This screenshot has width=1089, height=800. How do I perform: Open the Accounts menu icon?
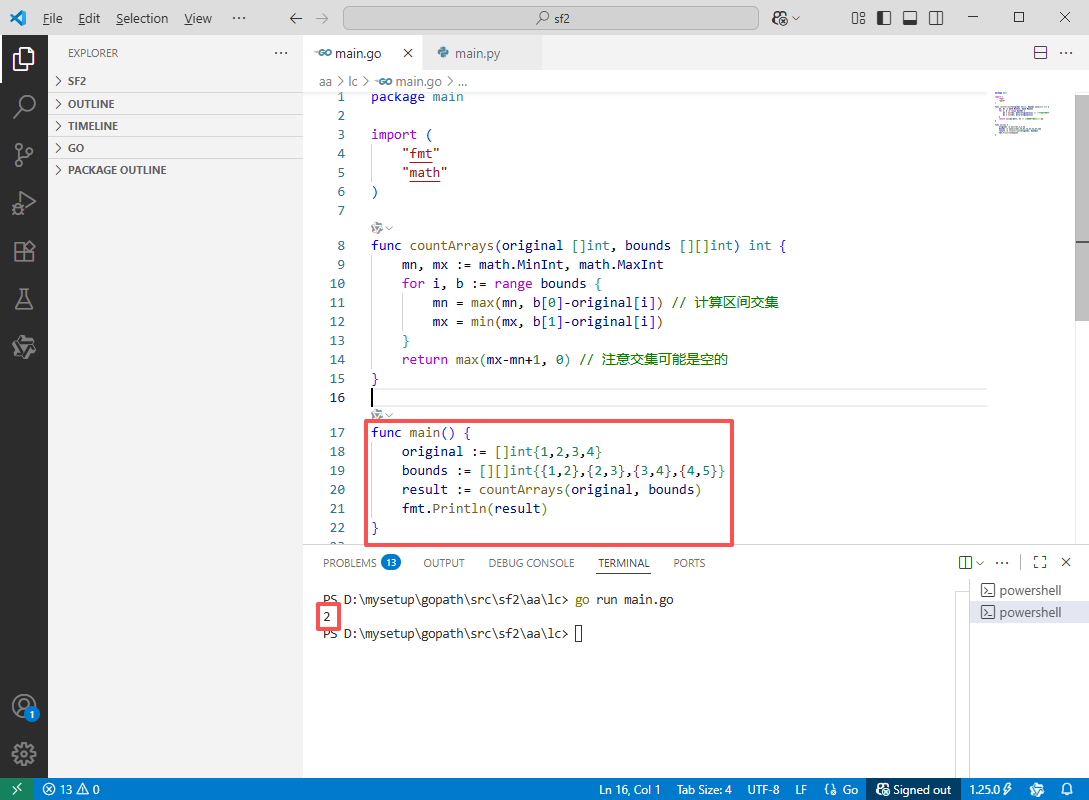(x=24, y=707)
